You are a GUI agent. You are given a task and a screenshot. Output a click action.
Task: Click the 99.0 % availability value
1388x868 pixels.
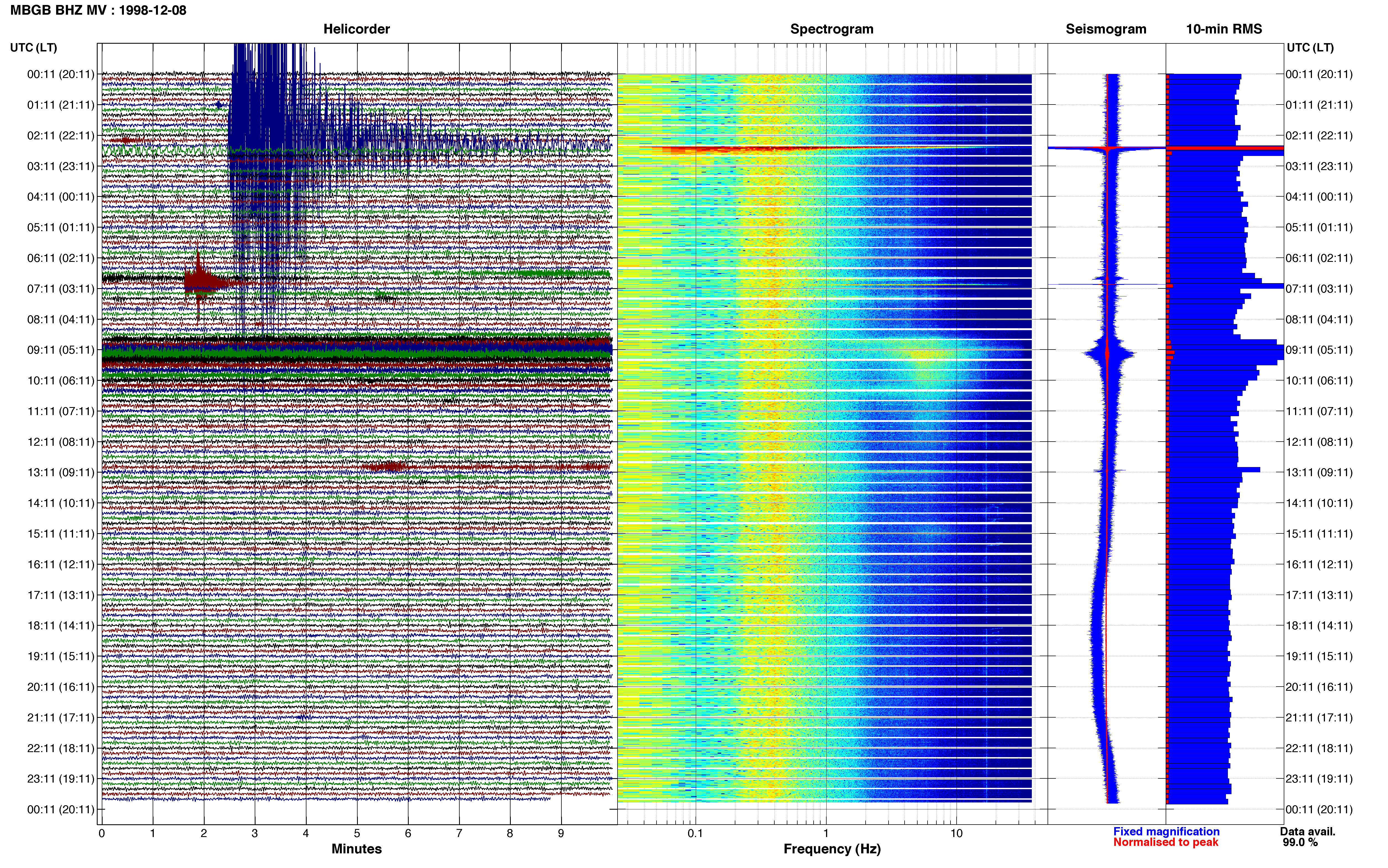point(1300,842)
